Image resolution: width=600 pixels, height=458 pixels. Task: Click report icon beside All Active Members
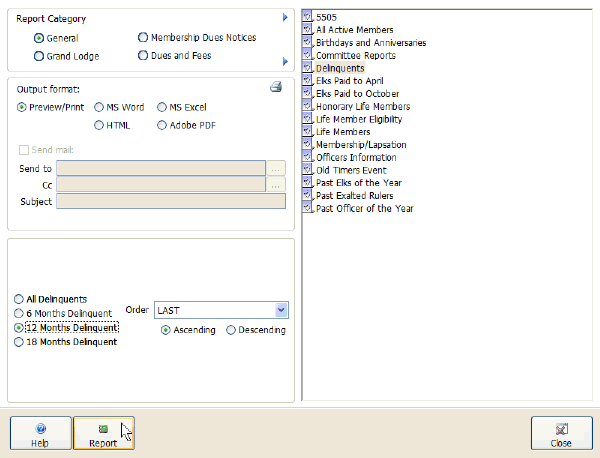(x=308, y=30)
